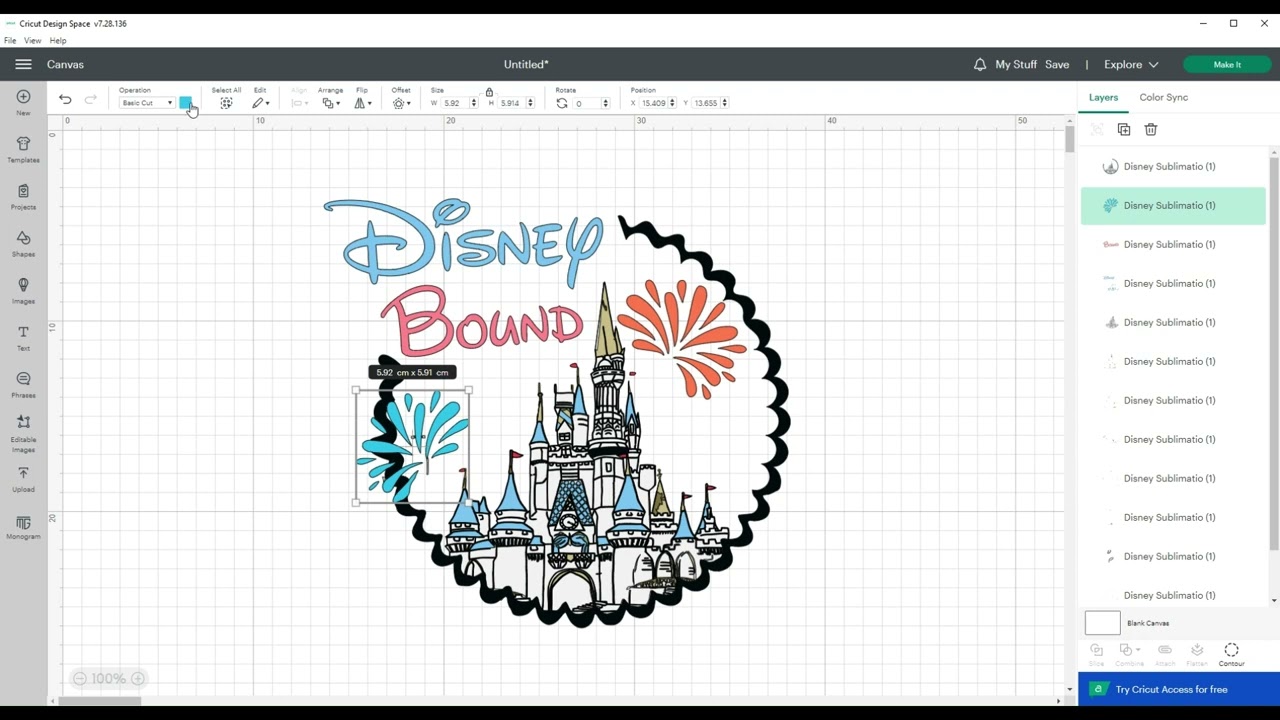Screen dimensions: 1280x720
Task: Duplicate the selected layer
Action: (x=1124, y=129)
